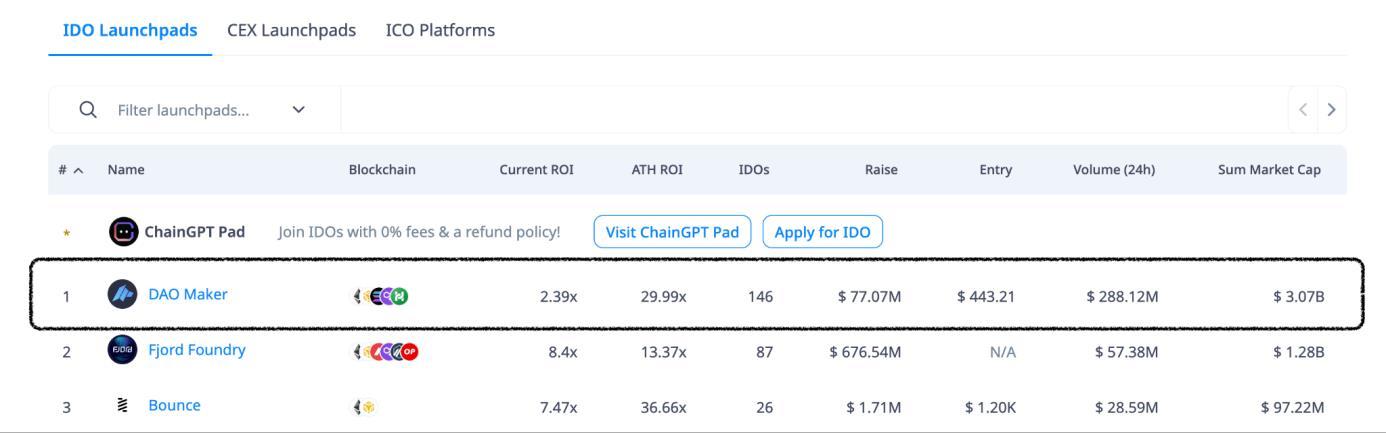Click the ChainGPT Pad logo icon

pos(123,232)
